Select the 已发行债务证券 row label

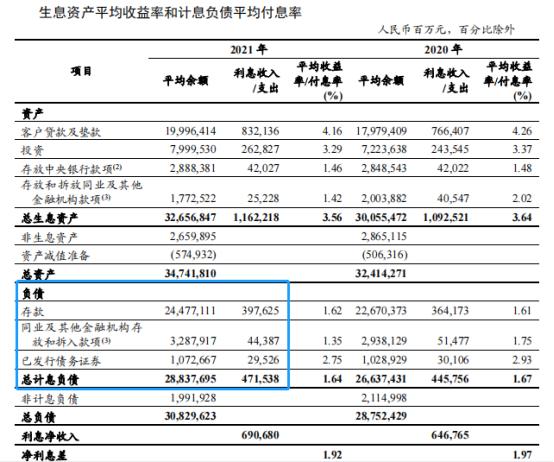tap(61, 361)
